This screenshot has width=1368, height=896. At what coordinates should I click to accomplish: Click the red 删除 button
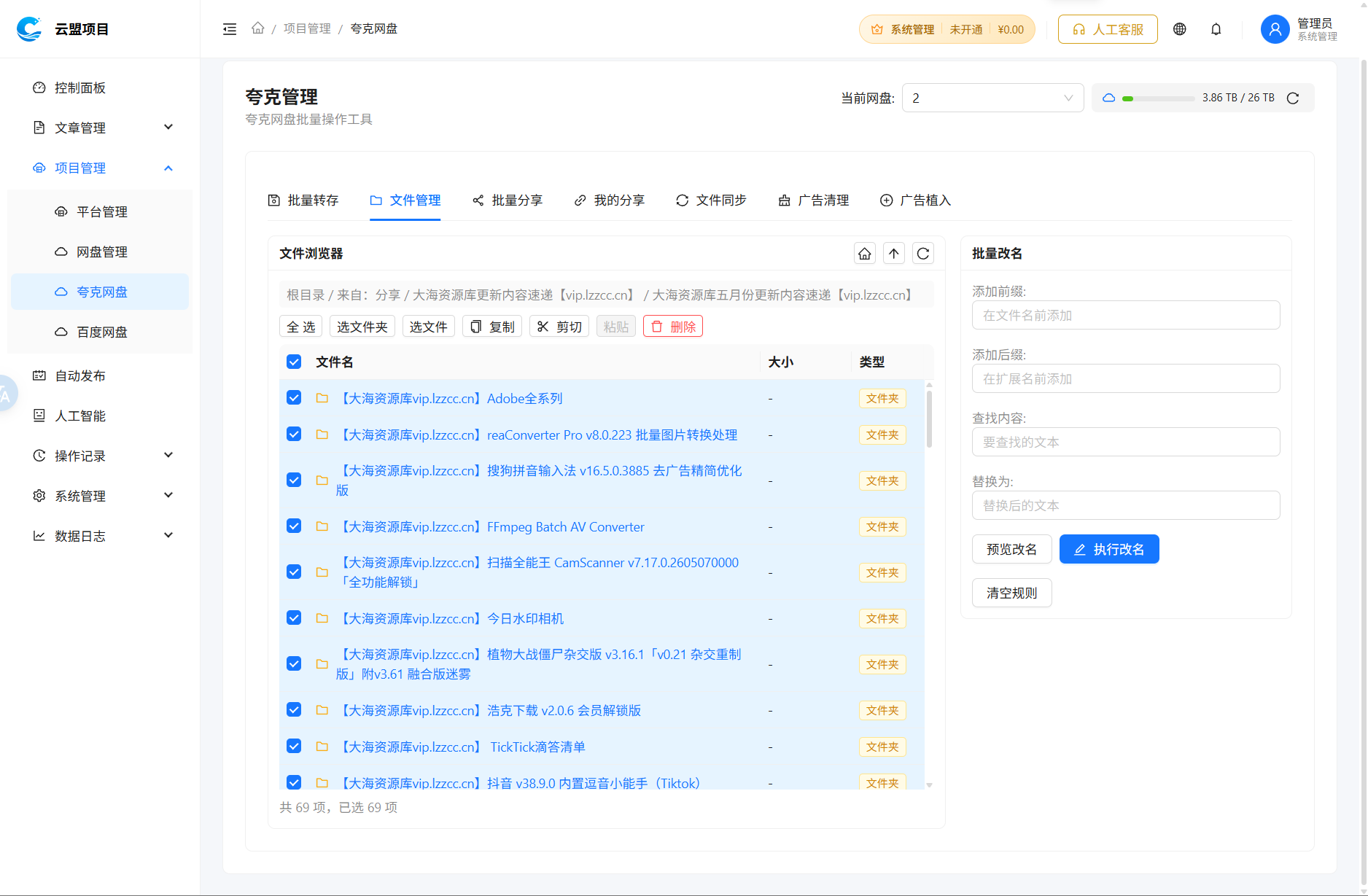tap(673, 327)
